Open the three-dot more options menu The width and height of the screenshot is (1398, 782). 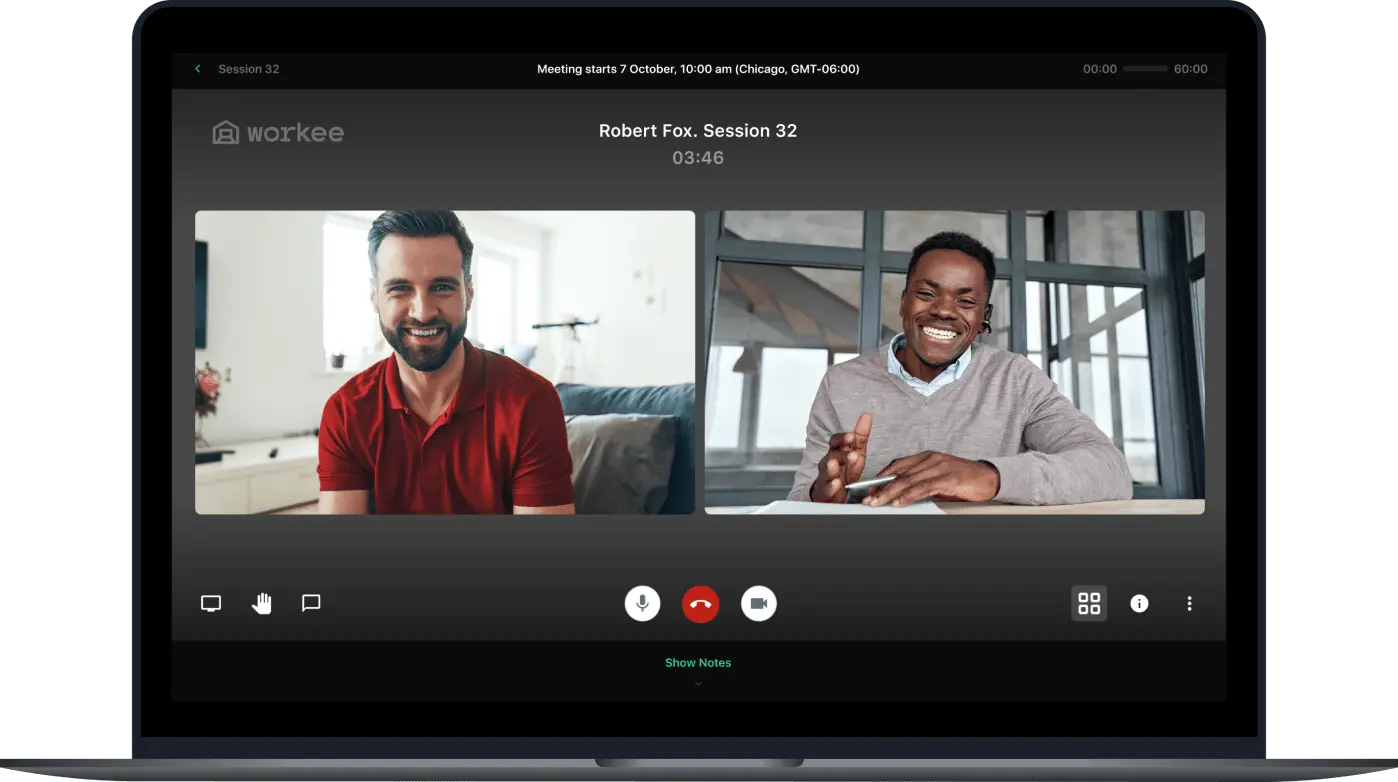(1189, 603)
